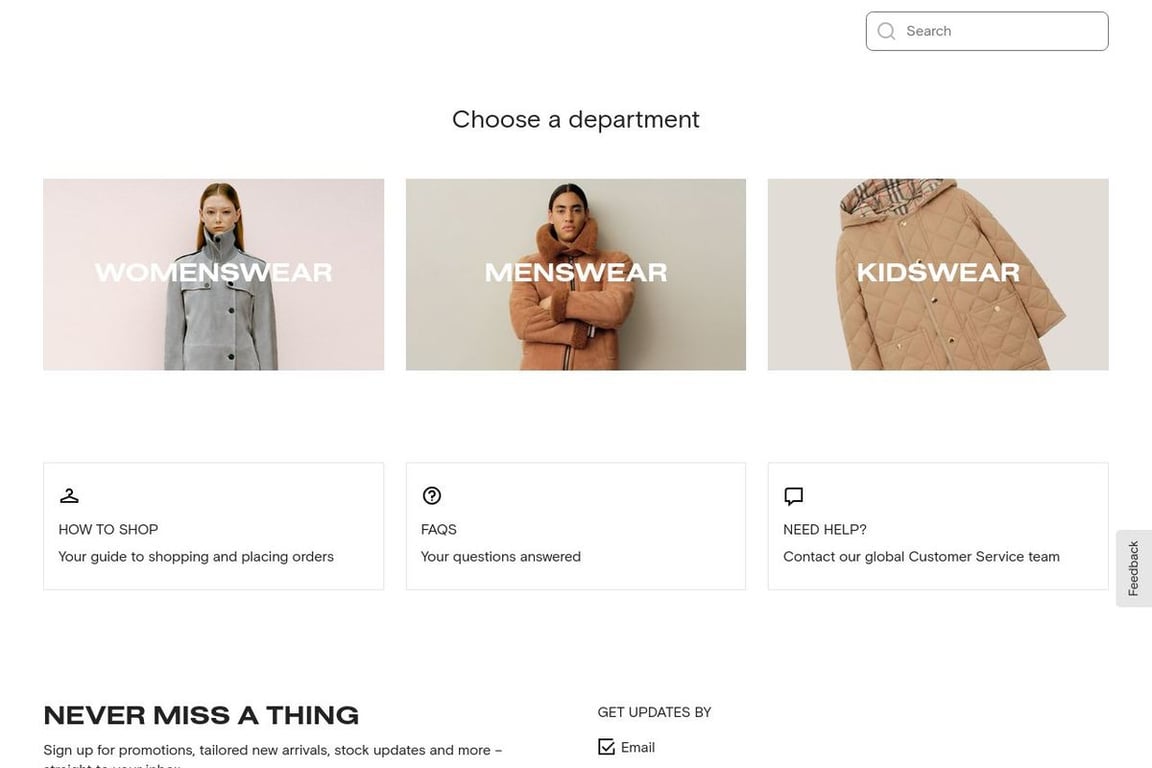Click inside the Search input field
The height and width of the screenshot is (768, 1152).
tap(986, 30)
